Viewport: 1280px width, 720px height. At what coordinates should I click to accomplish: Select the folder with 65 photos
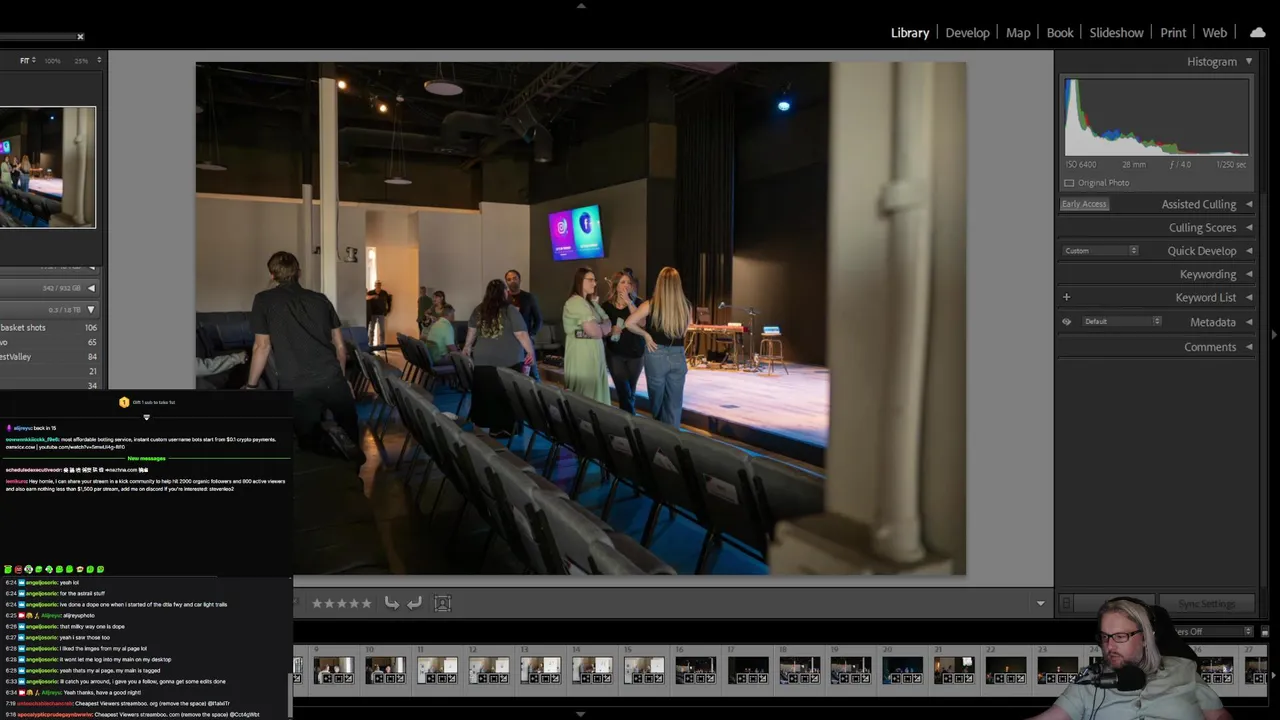pyautogui.click(x=48, y=342)
